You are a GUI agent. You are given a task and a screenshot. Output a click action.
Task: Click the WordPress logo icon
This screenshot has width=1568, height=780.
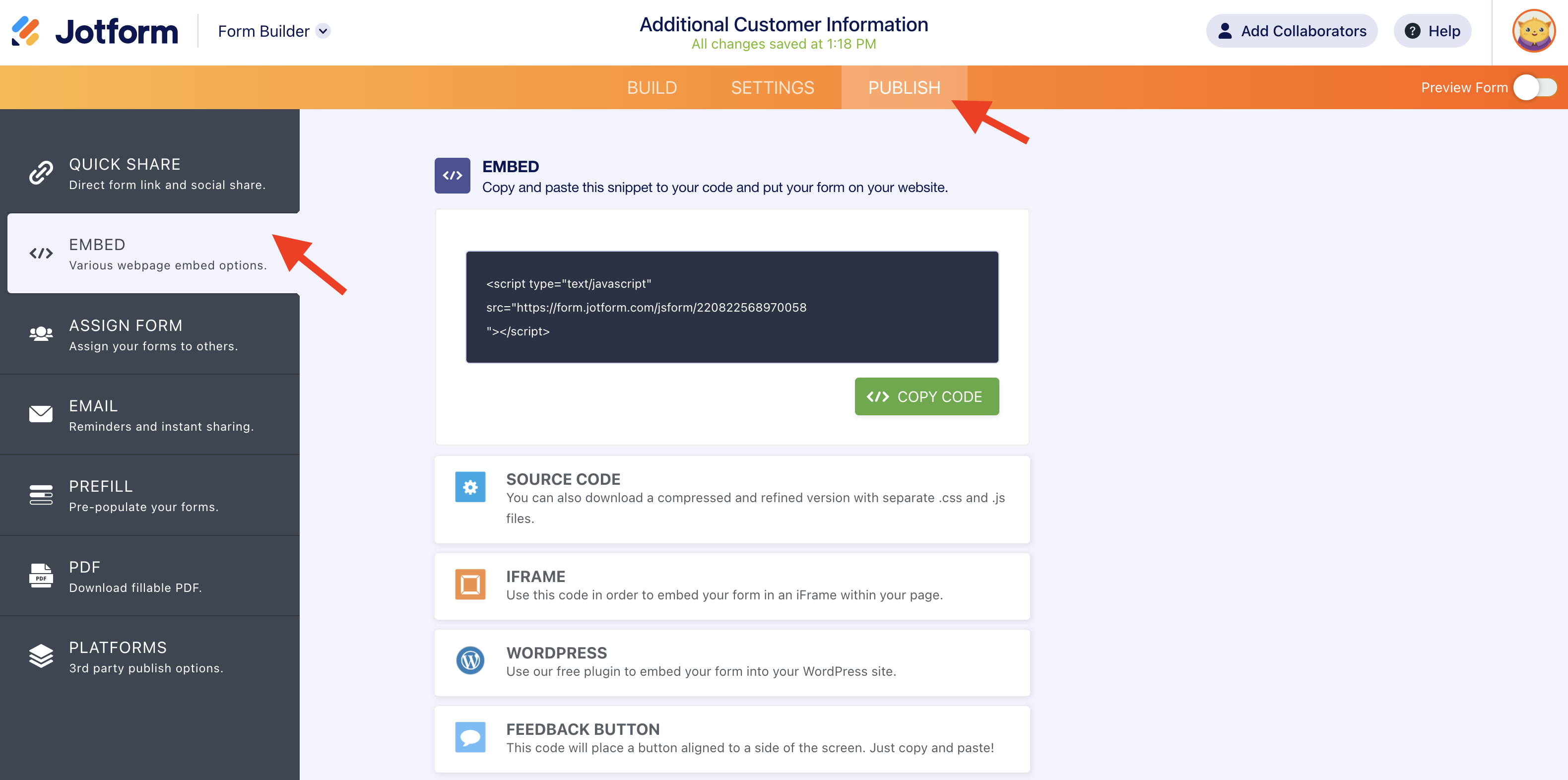pyautogui.click(x=470, y=660)
